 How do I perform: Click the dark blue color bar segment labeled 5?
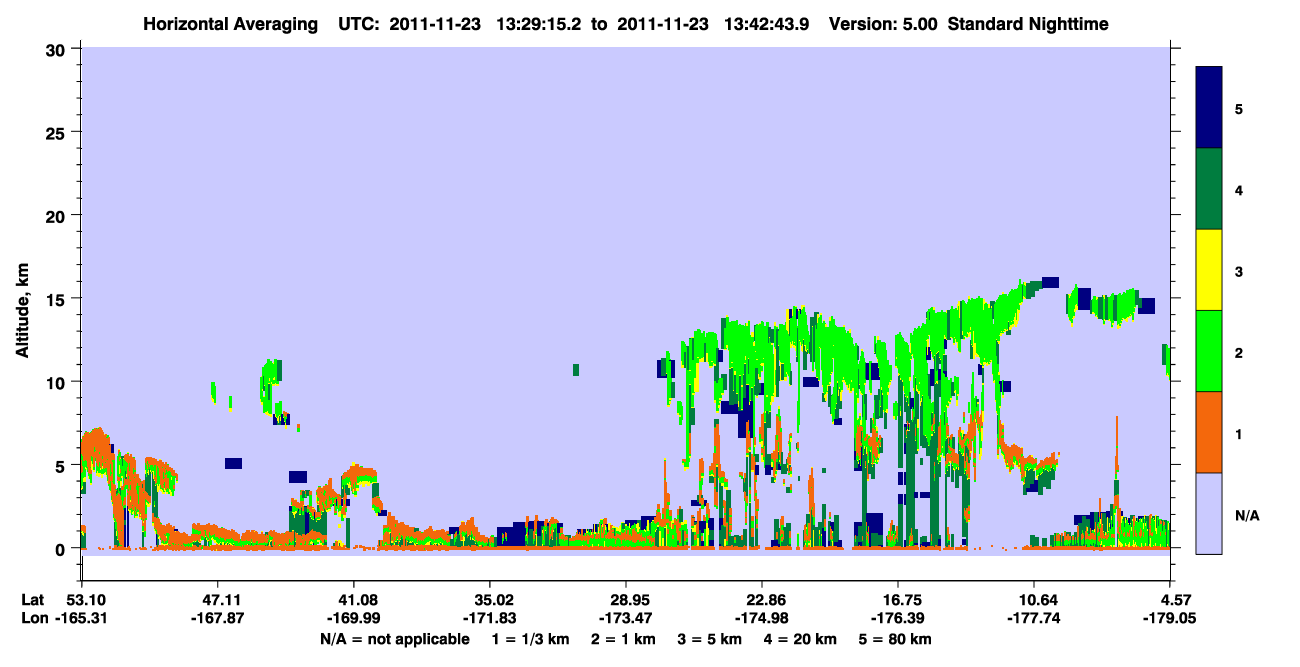click(x=1209, y=108)
